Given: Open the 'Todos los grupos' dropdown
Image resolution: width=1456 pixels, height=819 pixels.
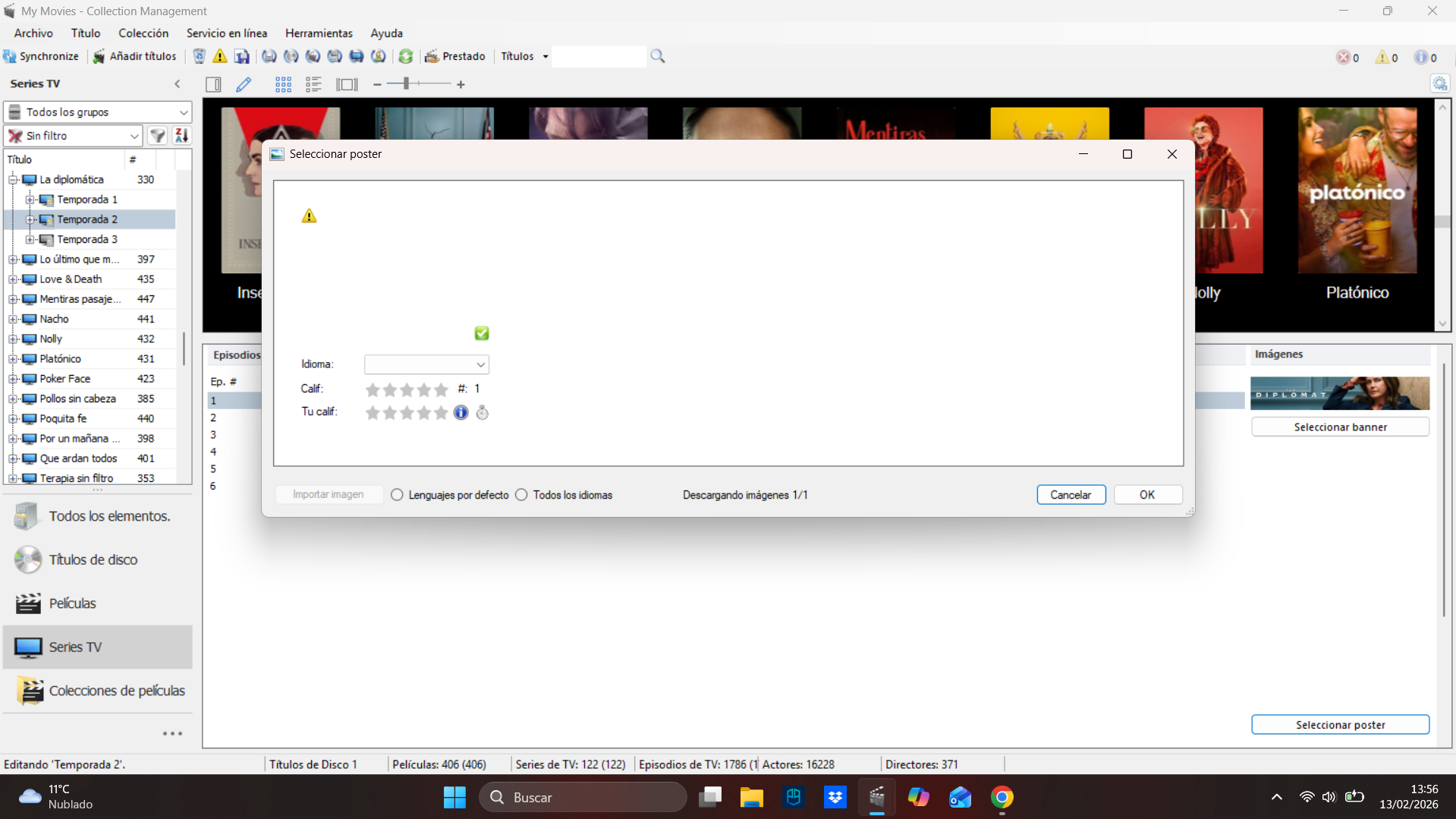Looking at the screenshot, I should pos(98,112).
